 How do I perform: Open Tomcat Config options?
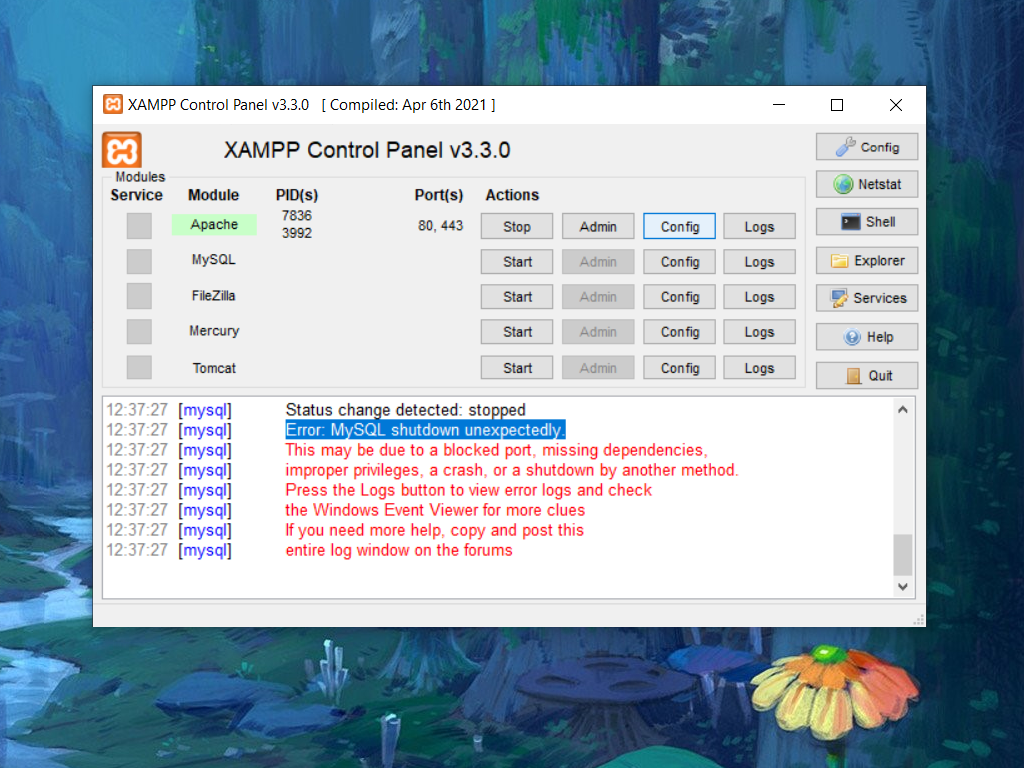tap(679, 368)
